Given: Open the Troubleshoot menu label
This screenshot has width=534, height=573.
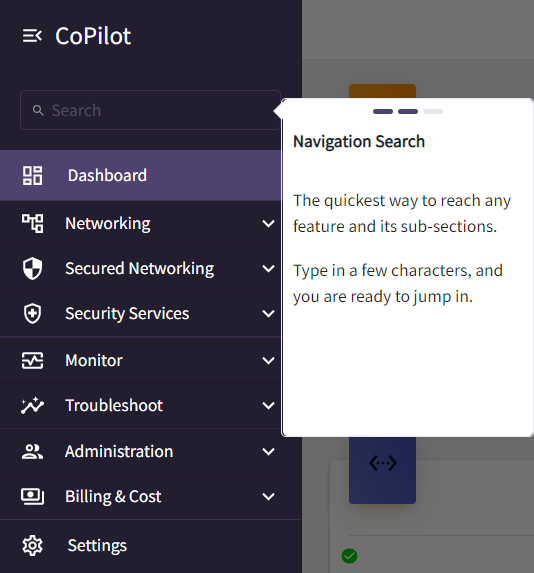Looking at the screenshot, I should pos(114,405).
